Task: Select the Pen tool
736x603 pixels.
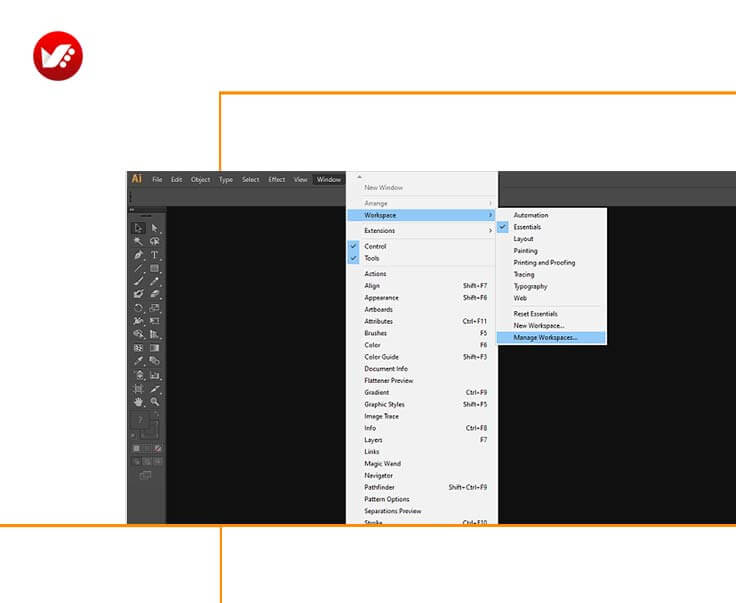Action: tap(138, 255)
